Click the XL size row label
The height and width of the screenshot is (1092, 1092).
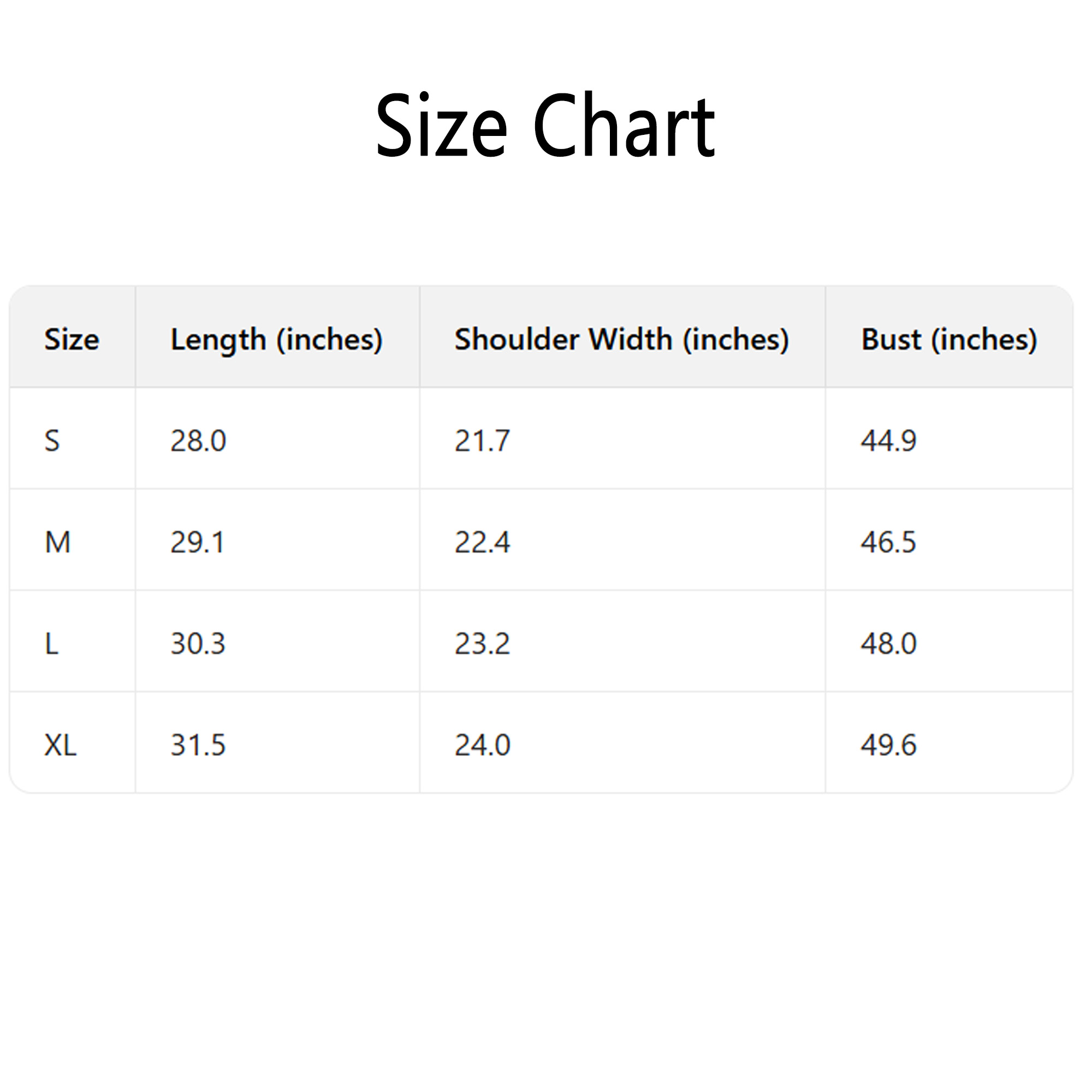[x=61, y=745]
